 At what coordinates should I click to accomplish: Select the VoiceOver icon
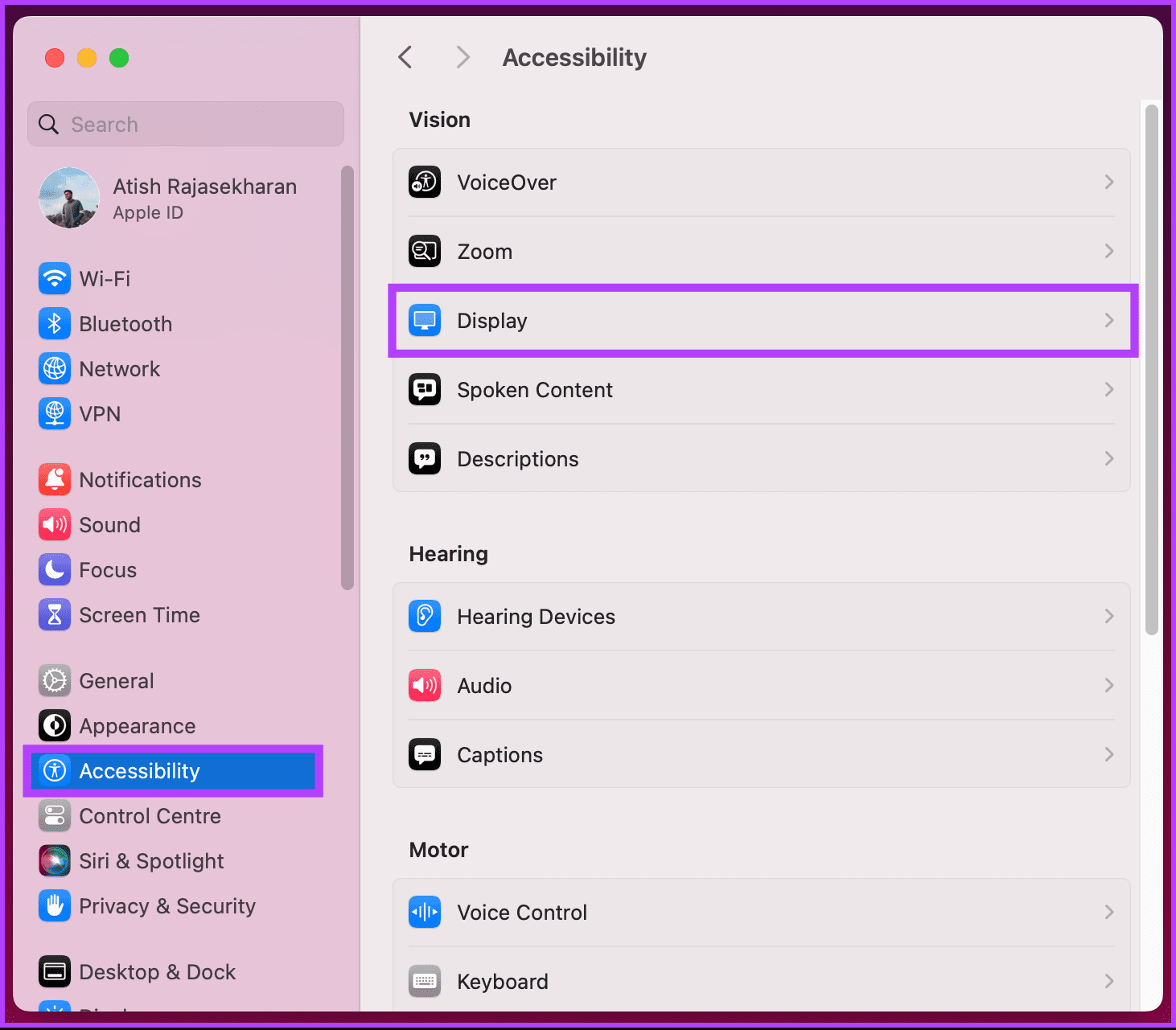(424, 182)
